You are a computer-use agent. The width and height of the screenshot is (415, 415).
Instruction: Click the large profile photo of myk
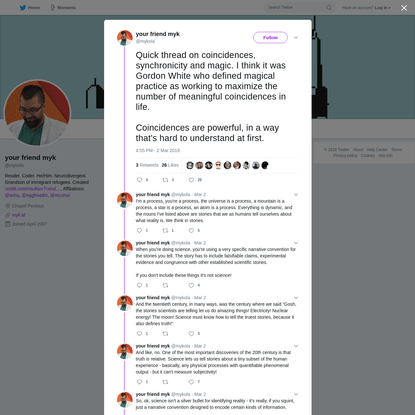(x=37, y=113)
